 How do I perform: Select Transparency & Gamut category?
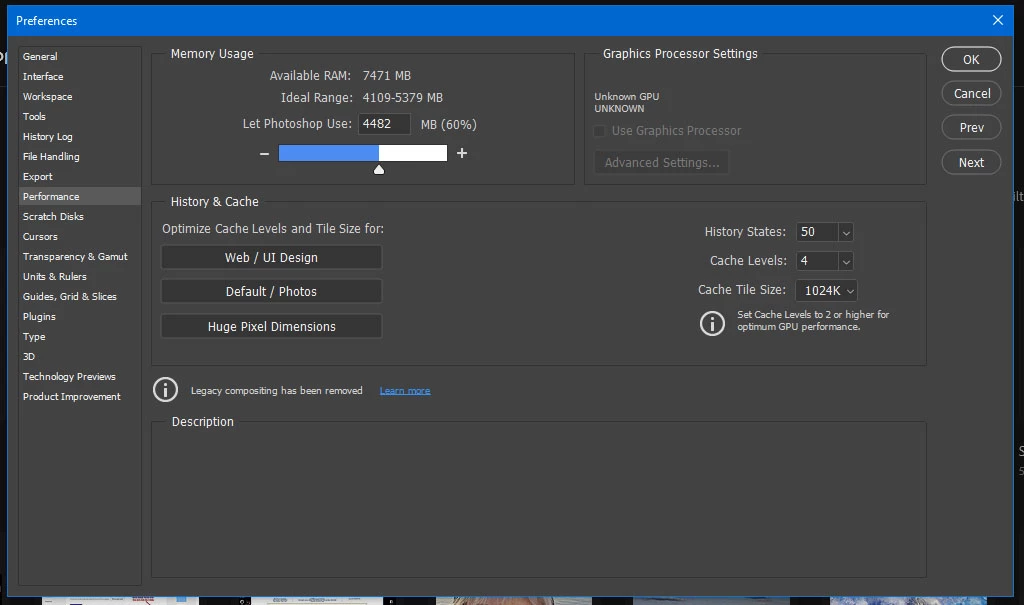[x=80, y=257]
